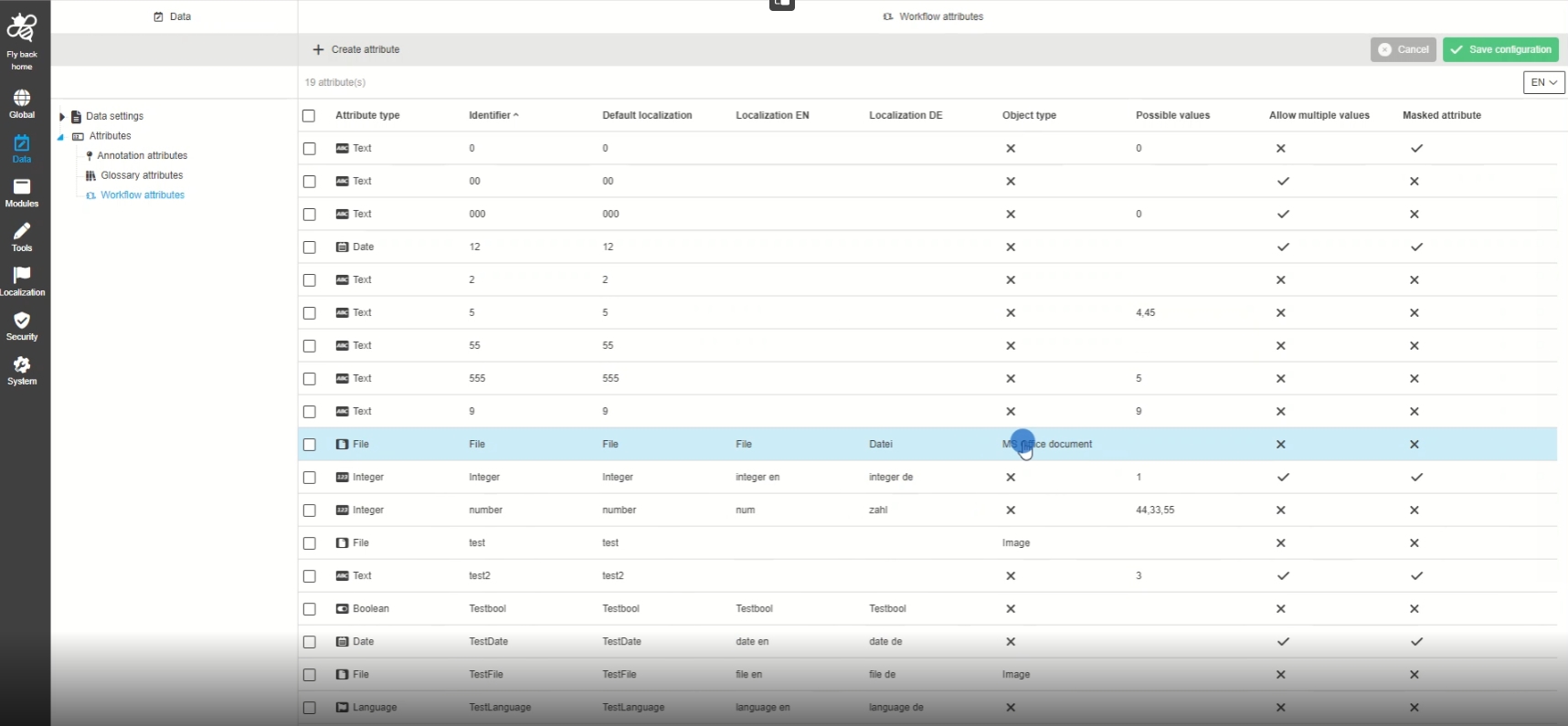Click MS office document object type cell
Screen dimensions: 1568x726
1047,444
